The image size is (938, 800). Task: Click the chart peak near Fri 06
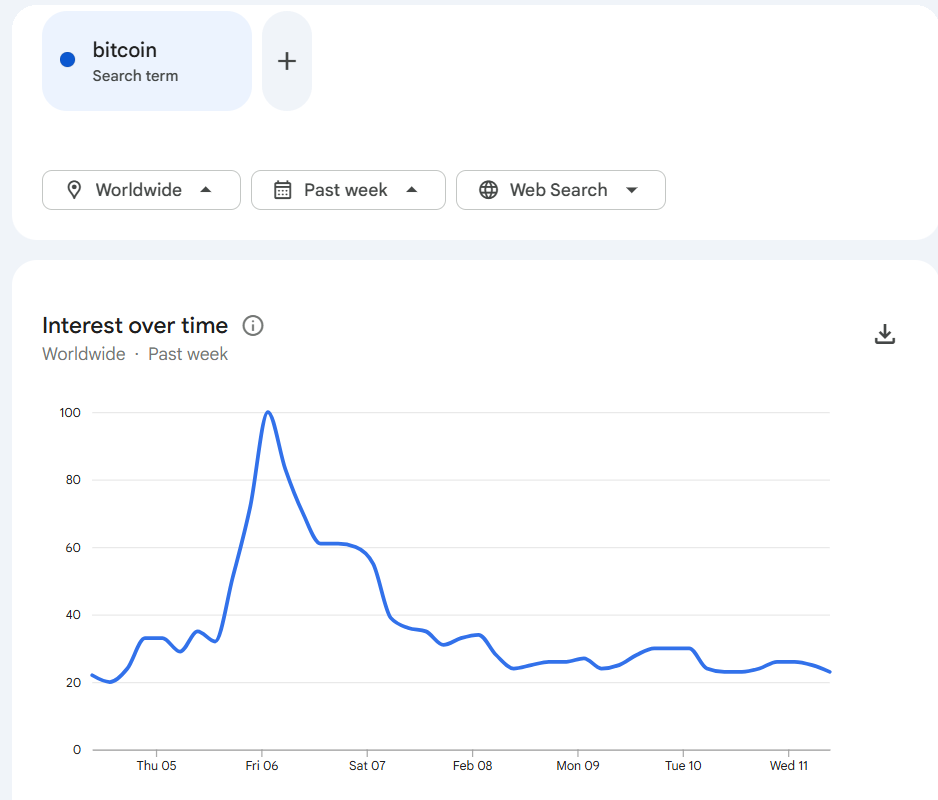268,412
